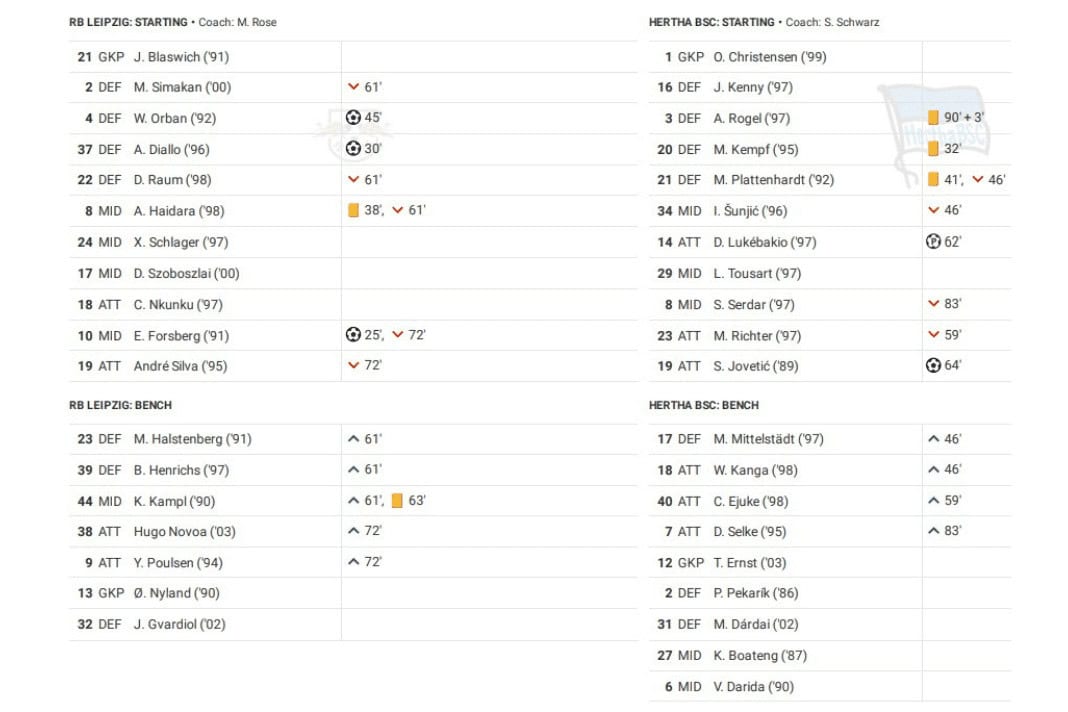Click the Hertha BSC: Bench heading
This screenshot has width=1068, height=712.
[x=704, y=405]
